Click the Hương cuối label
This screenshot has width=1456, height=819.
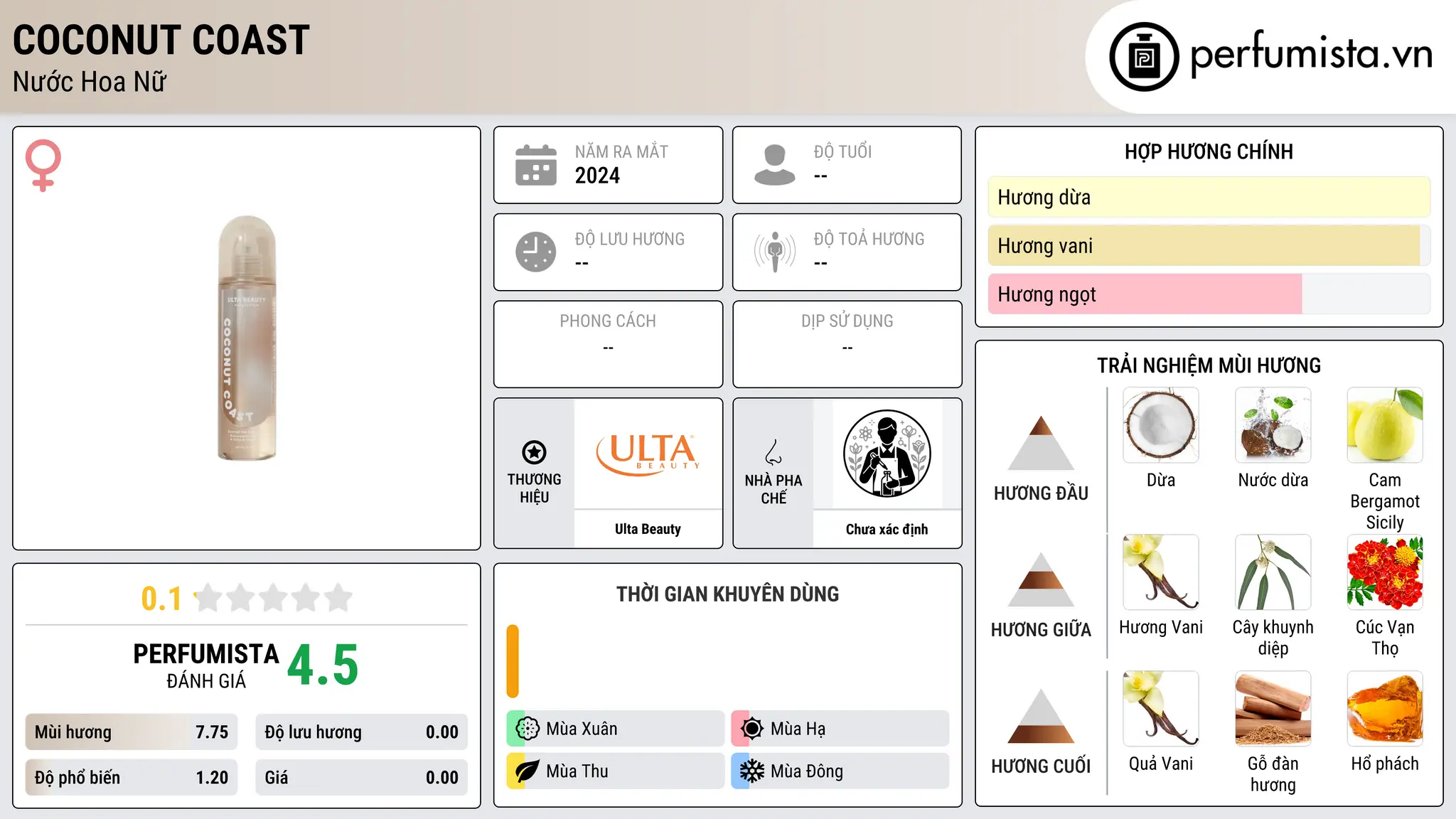coord(1041,766)
